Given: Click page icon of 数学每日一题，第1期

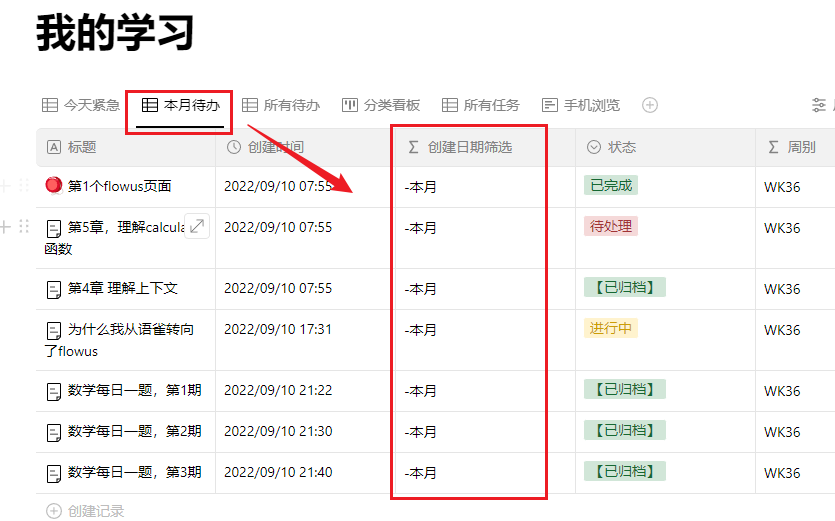Looking at the screenshot, I should 54,392.
